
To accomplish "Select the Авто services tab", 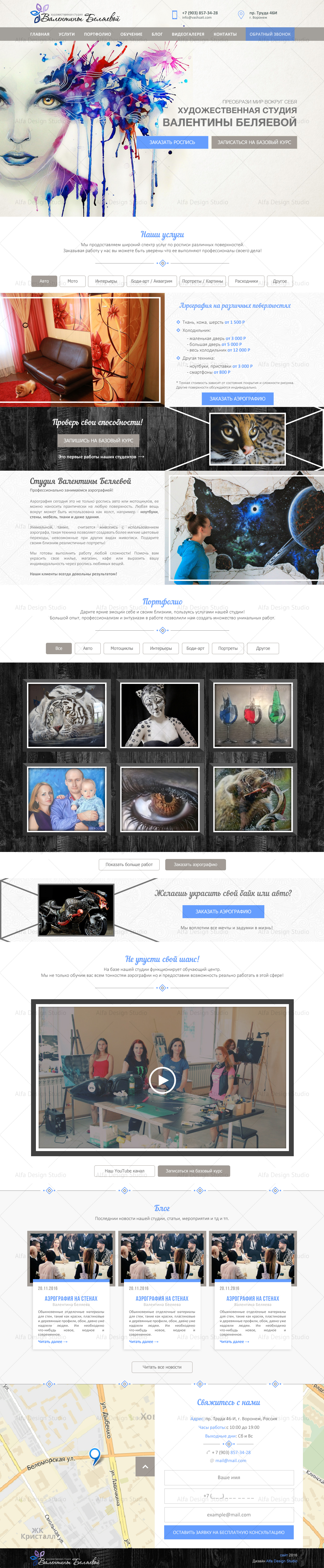I will point(44,281).
